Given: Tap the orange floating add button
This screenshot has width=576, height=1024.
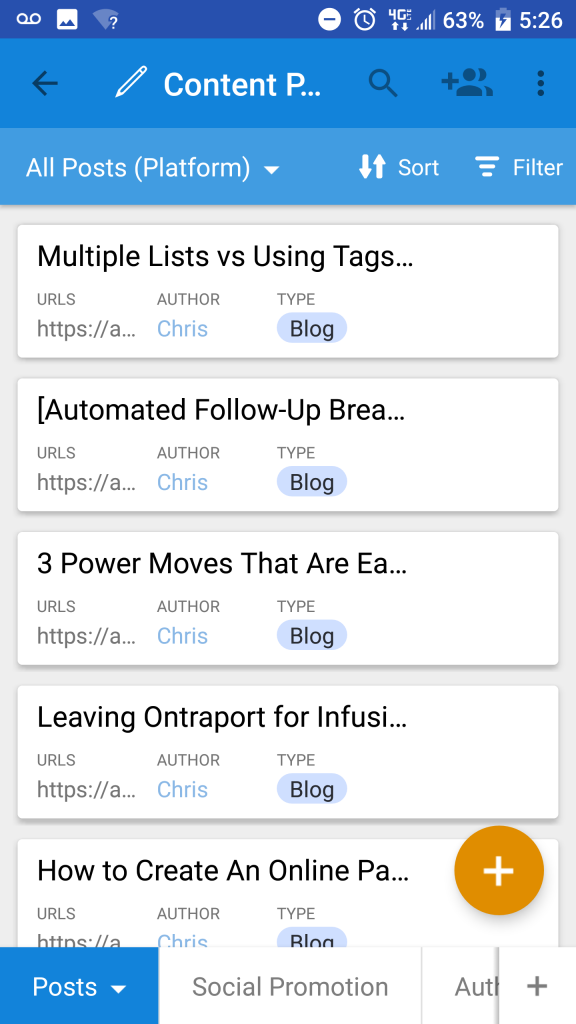Looking at the screenshot, I should [499, 871].
